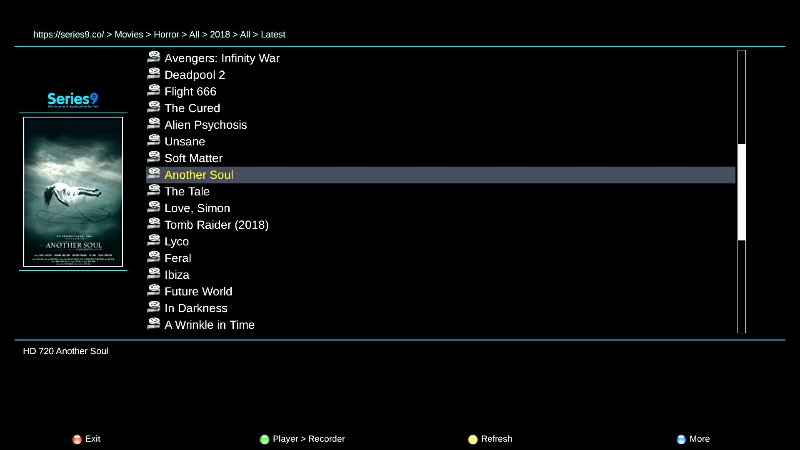This screenshot has width=800, height=450.
Task: Select Soft Matter title
Action: 193,158
